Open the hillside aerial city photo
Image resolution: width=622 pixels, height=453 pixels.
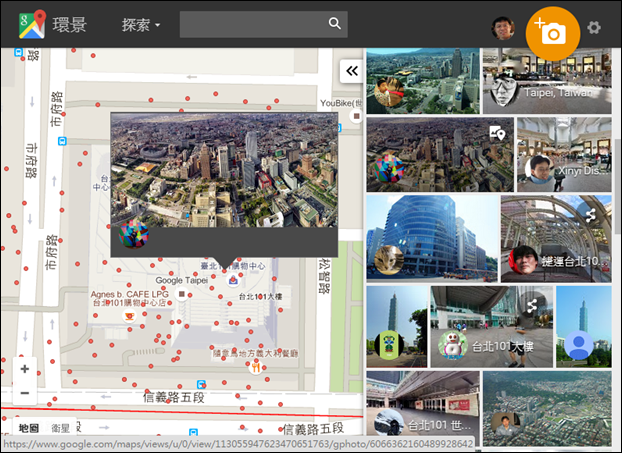pos(547,409)
